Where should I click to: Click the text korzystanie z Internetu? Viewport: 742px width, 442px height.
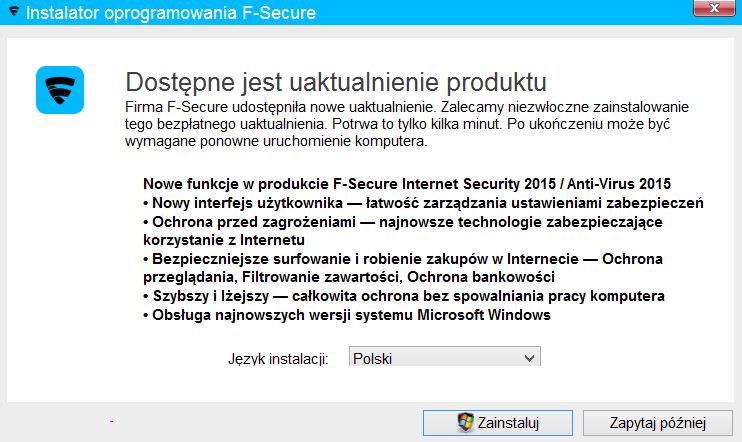click(x=224, y=240)
